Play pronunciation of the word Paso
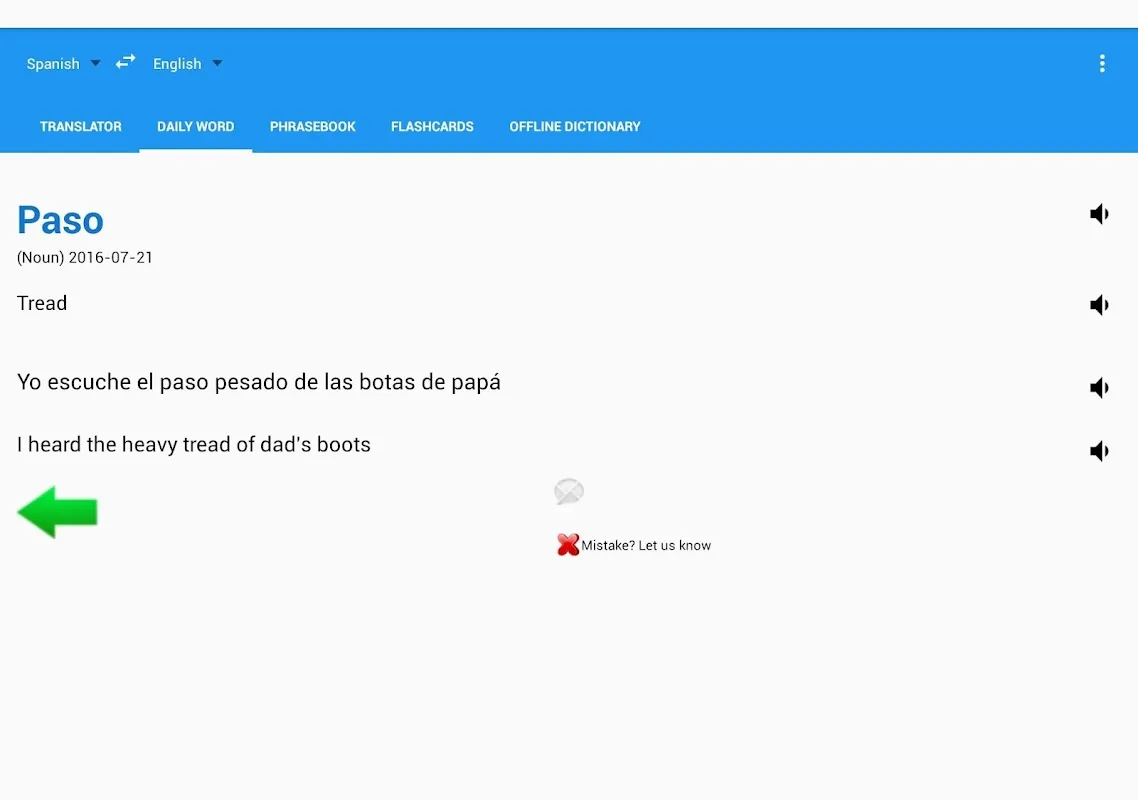1138x800 pixels. click(x=1099, y=214)
